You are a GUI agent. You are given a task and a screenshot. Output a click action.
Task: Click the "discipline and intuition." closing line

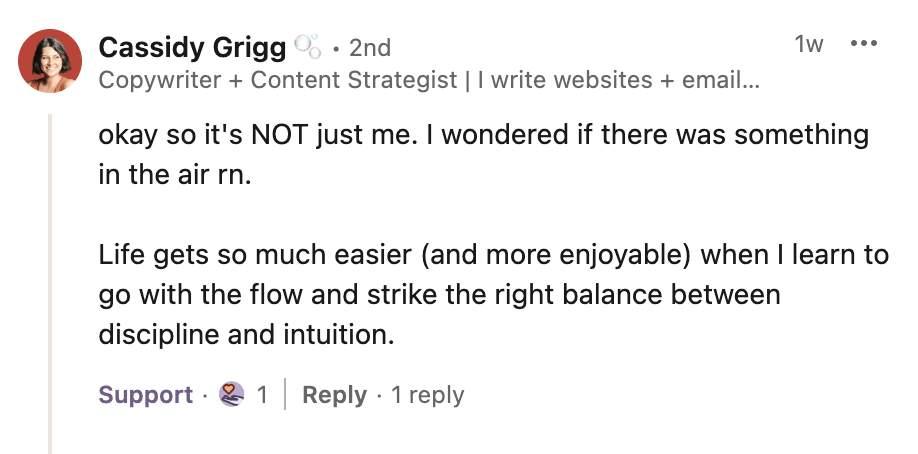[x=246, y=335]
